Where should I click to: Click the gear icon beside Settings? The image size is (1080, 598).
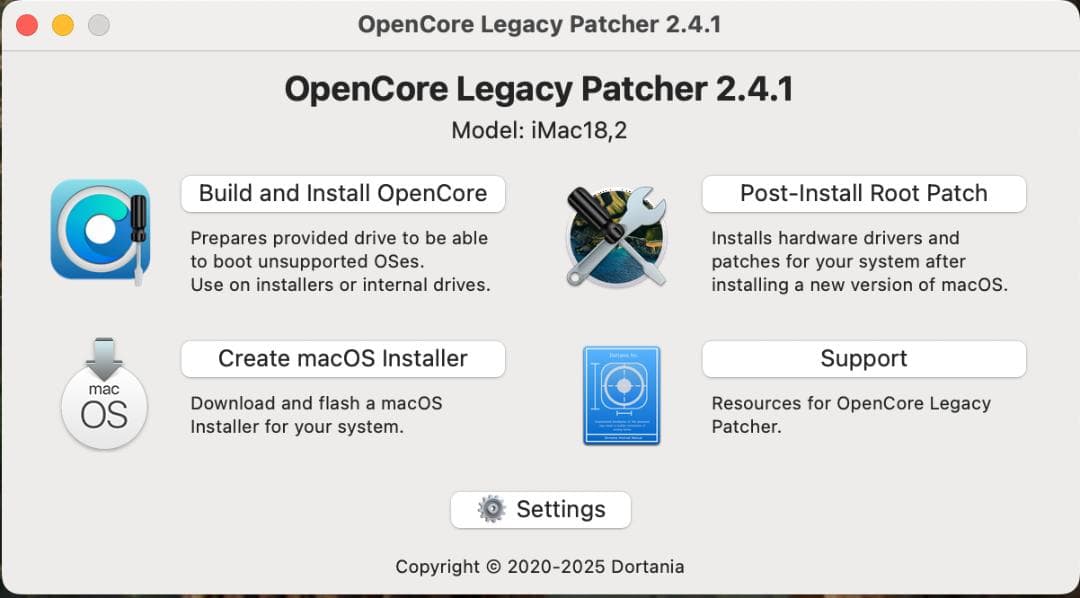[492, 509]
